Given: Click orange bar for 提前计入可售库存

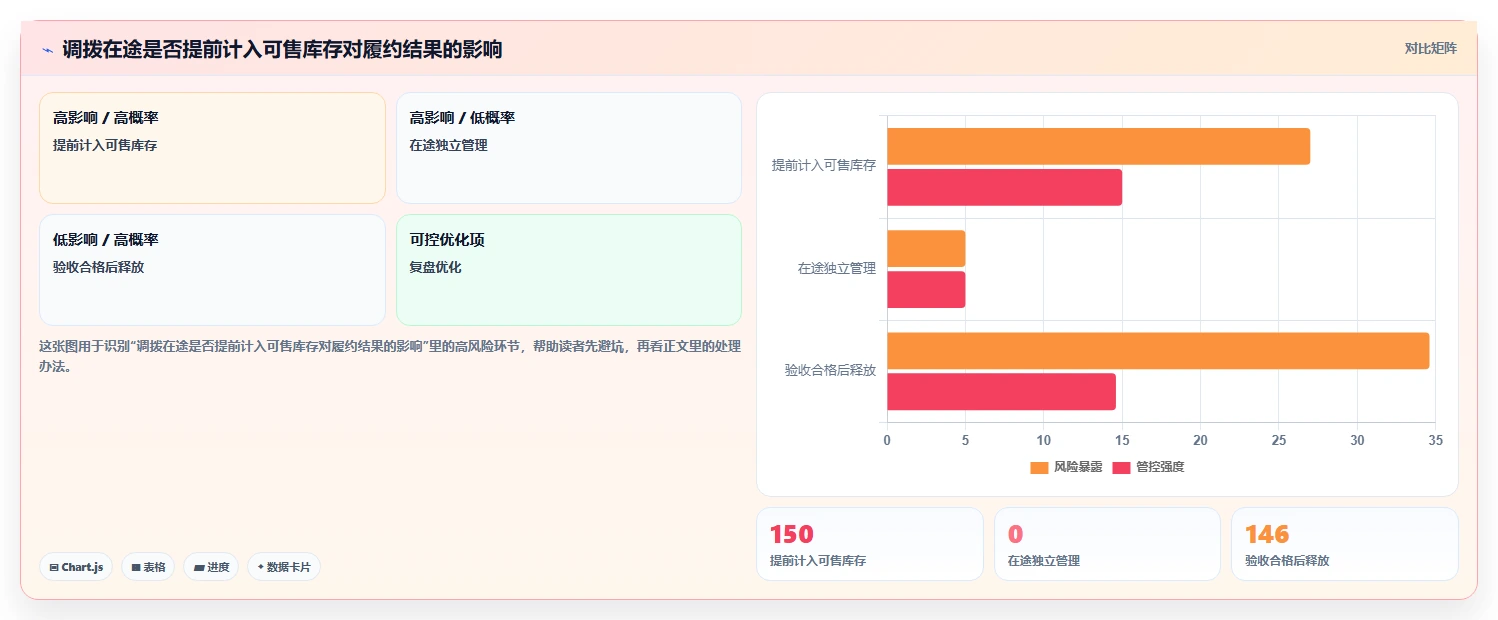Looking at the screenshot, I should click(1098, 147).
